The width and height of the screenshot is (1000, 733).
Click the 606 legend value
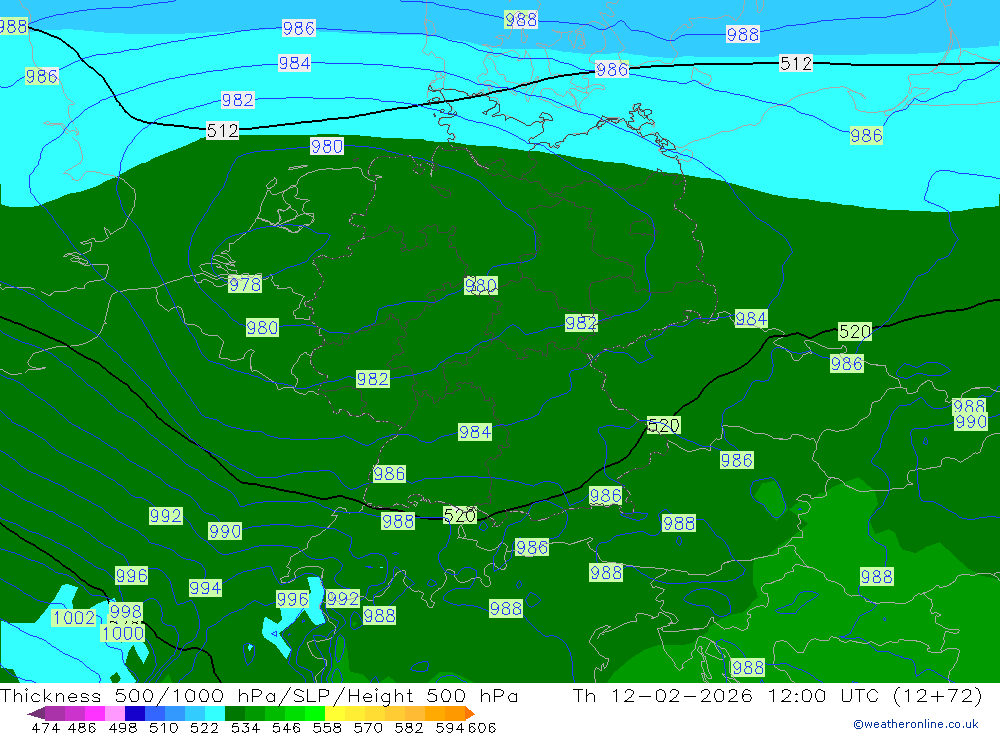pos(482,727)
